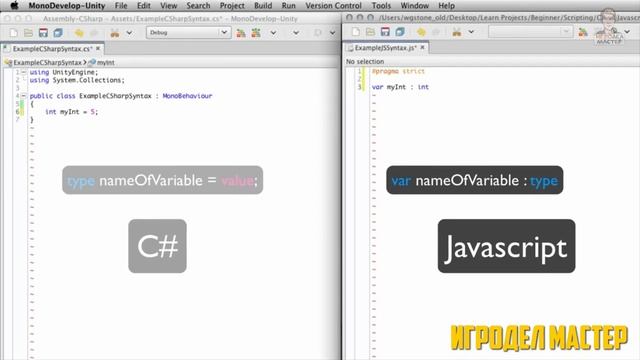Click New File icon in right JS window

point(356,32)
